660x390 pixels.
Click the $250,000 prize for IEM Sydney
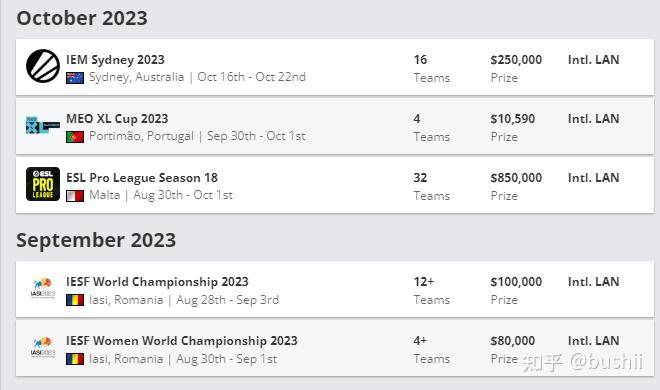(x=516, y=60)
